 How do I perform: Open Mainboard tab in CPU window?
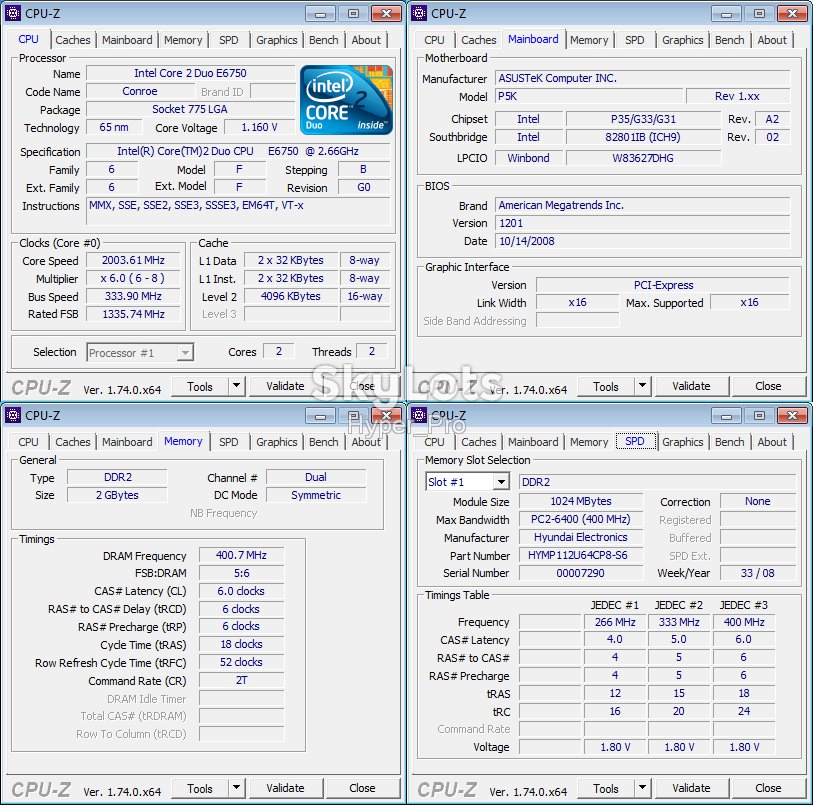point(127,40)
